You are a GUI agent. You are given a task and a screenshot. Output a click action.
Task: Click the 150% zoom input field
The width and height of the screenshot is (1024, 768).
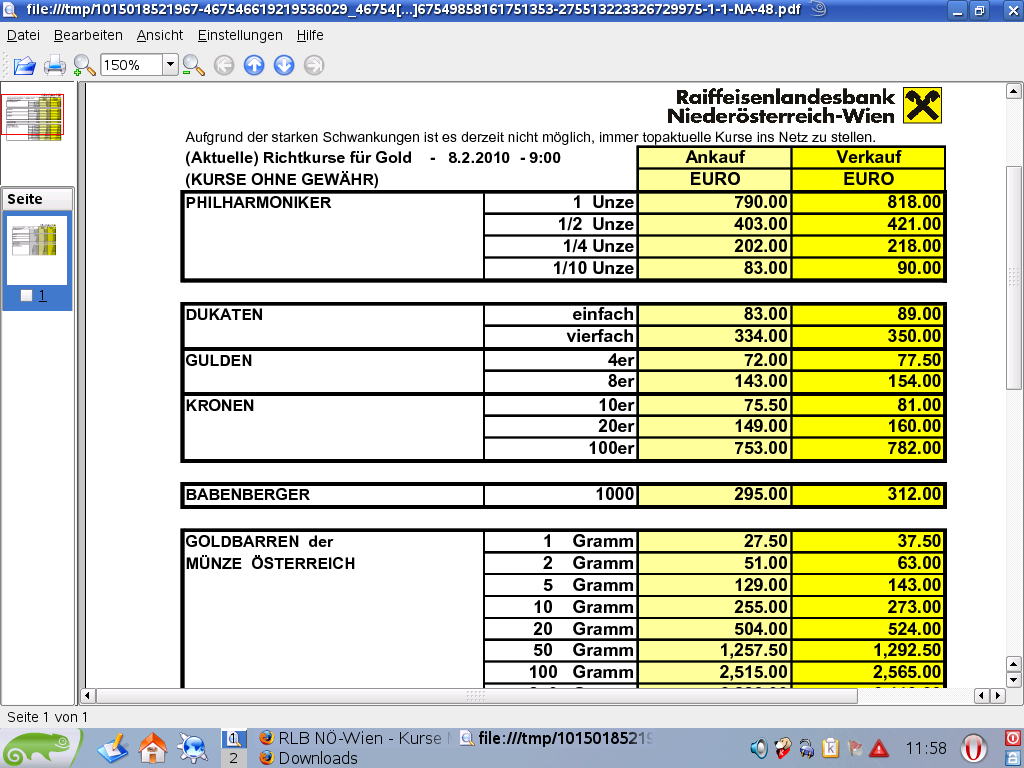[x=131, y=65]
